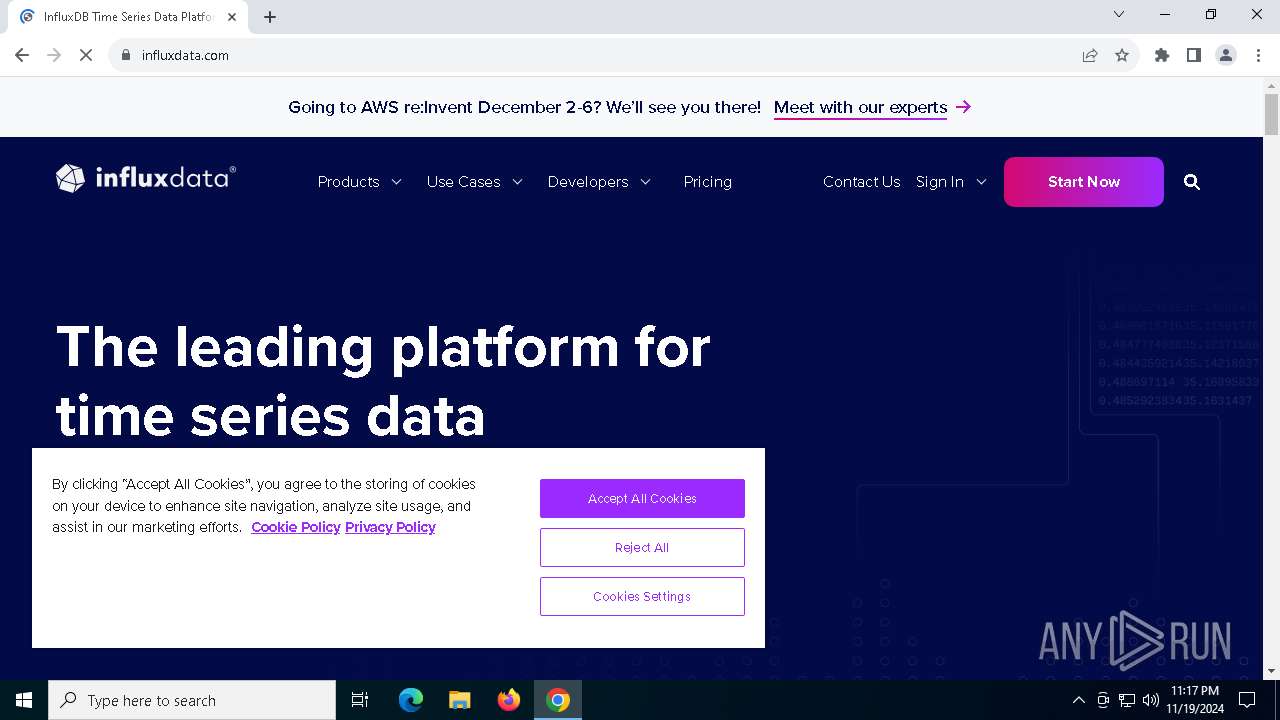Show hidden system tray icons
The height and width of the screenshot is (720, 1280).
pos(1078,700)
